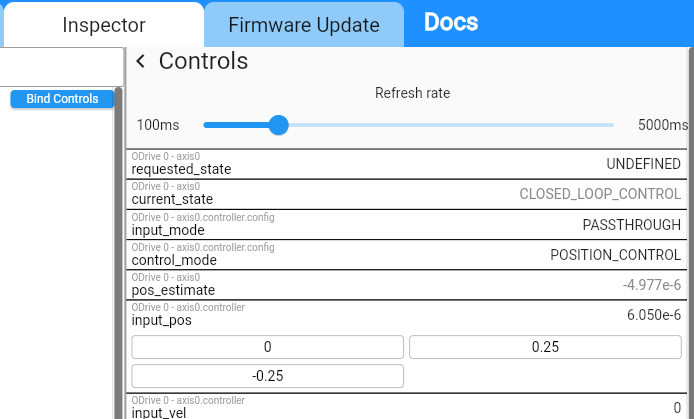Image resolution: width=694 pixels, height=419 pixels.
Task: Click the Bind Controls button
Action: pos(62,99)
